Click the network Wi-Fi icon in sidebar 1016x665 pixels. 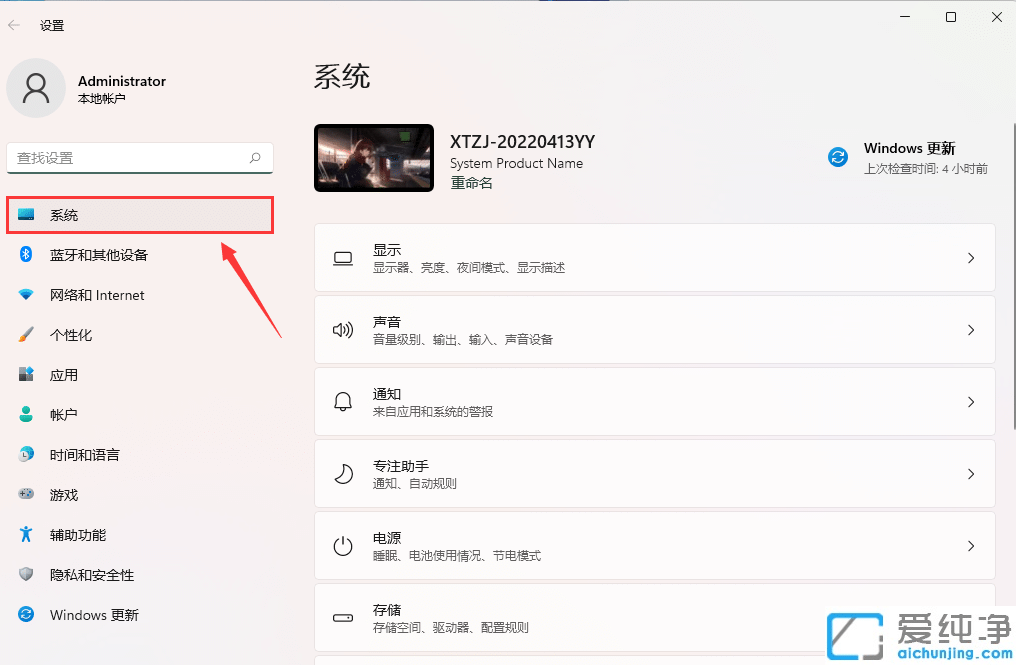[26, 294]
